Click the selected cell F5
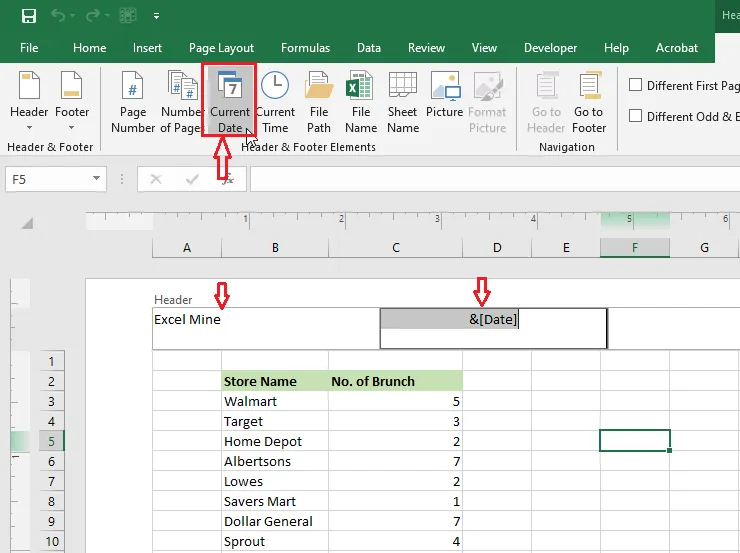Image resolution: width=740 pixels, height=553 pixels. [635, 440]
